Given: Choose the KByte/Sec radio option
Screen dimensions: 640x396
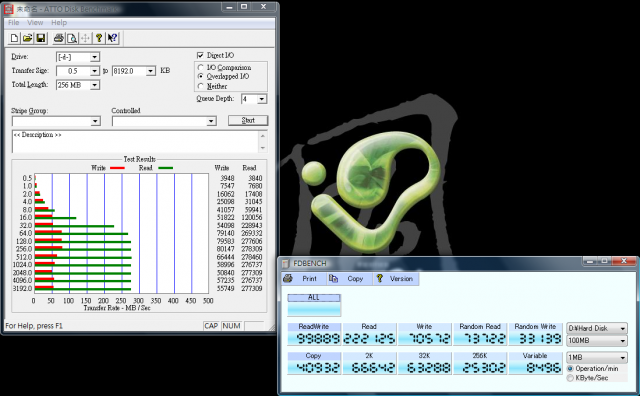Looking at the screenshot, I should click(570, 378).
